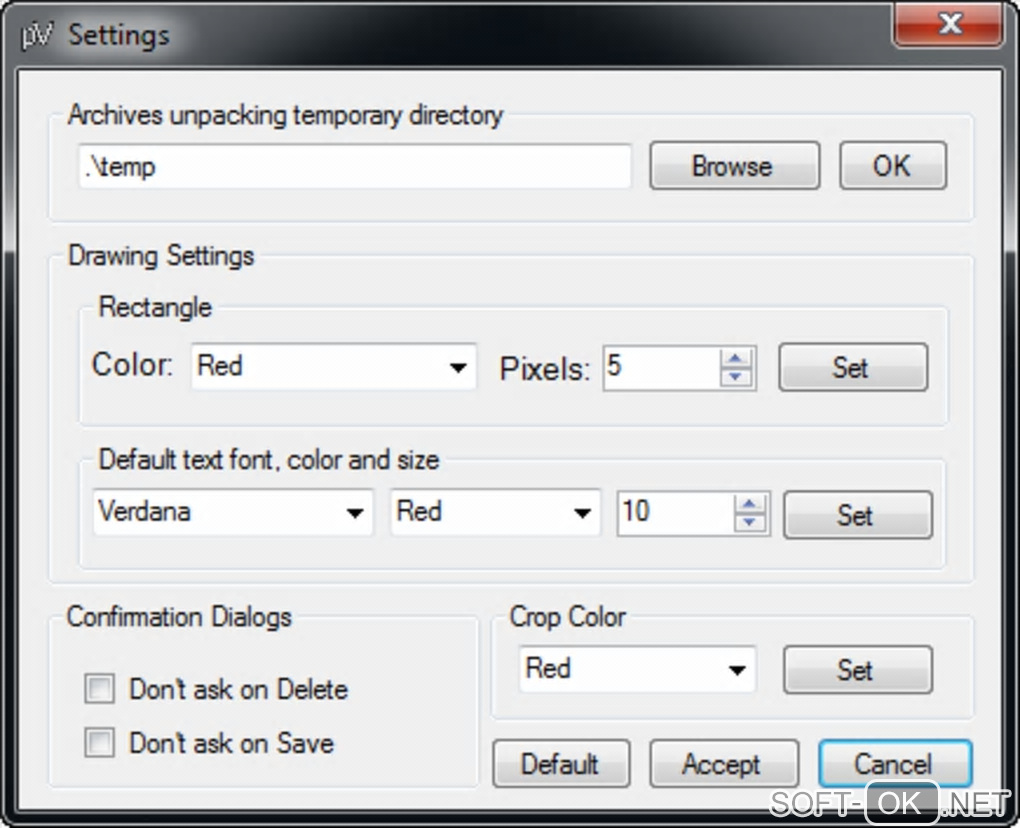Close the Settings dialog window

[949, 25]
